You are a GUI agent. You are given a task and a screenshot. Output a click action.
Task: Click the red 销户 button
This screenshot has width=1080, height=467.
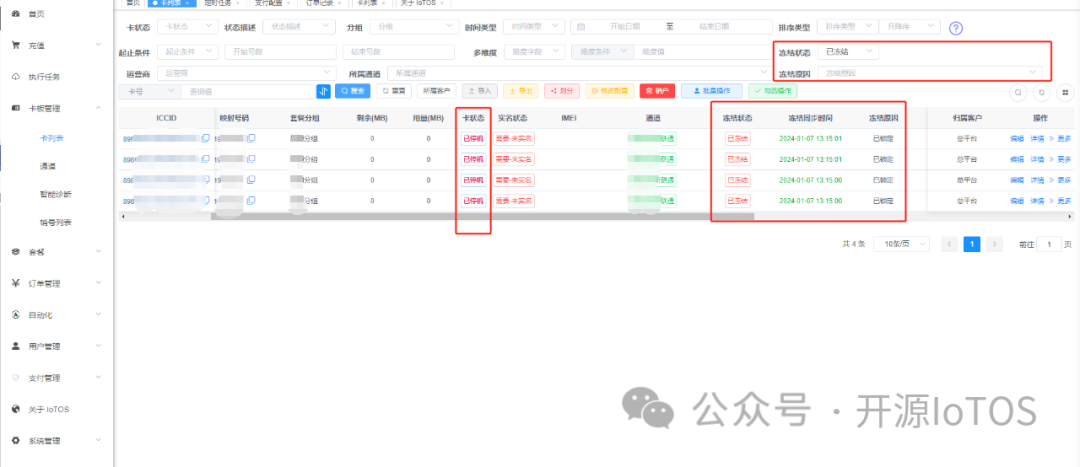click(x=657, y=91)
